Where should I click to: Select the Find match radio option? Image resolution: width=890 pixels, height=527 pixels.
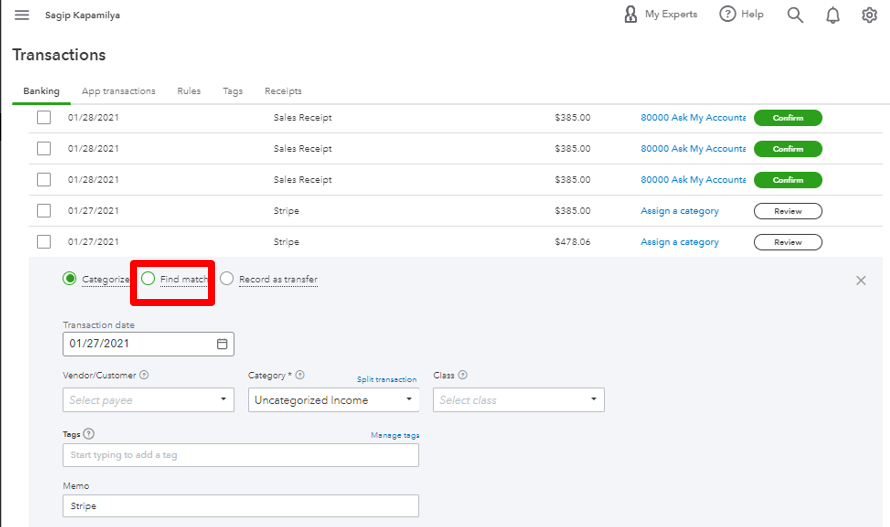(x=148, y=279)
